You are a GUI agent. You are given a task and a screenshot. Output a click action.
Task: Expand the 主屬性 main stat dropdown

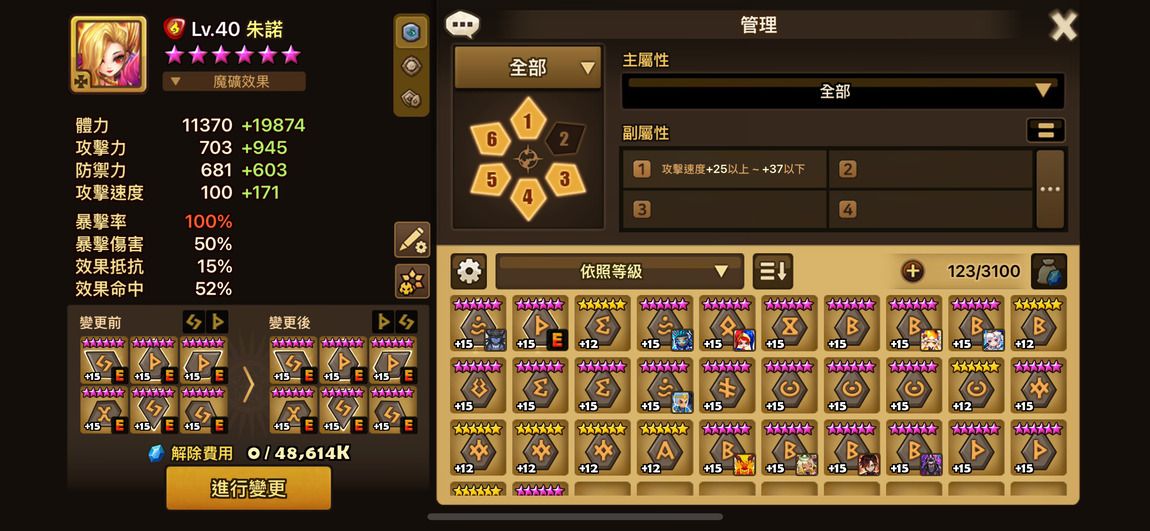pyautogui.click(x=843, y=92)
